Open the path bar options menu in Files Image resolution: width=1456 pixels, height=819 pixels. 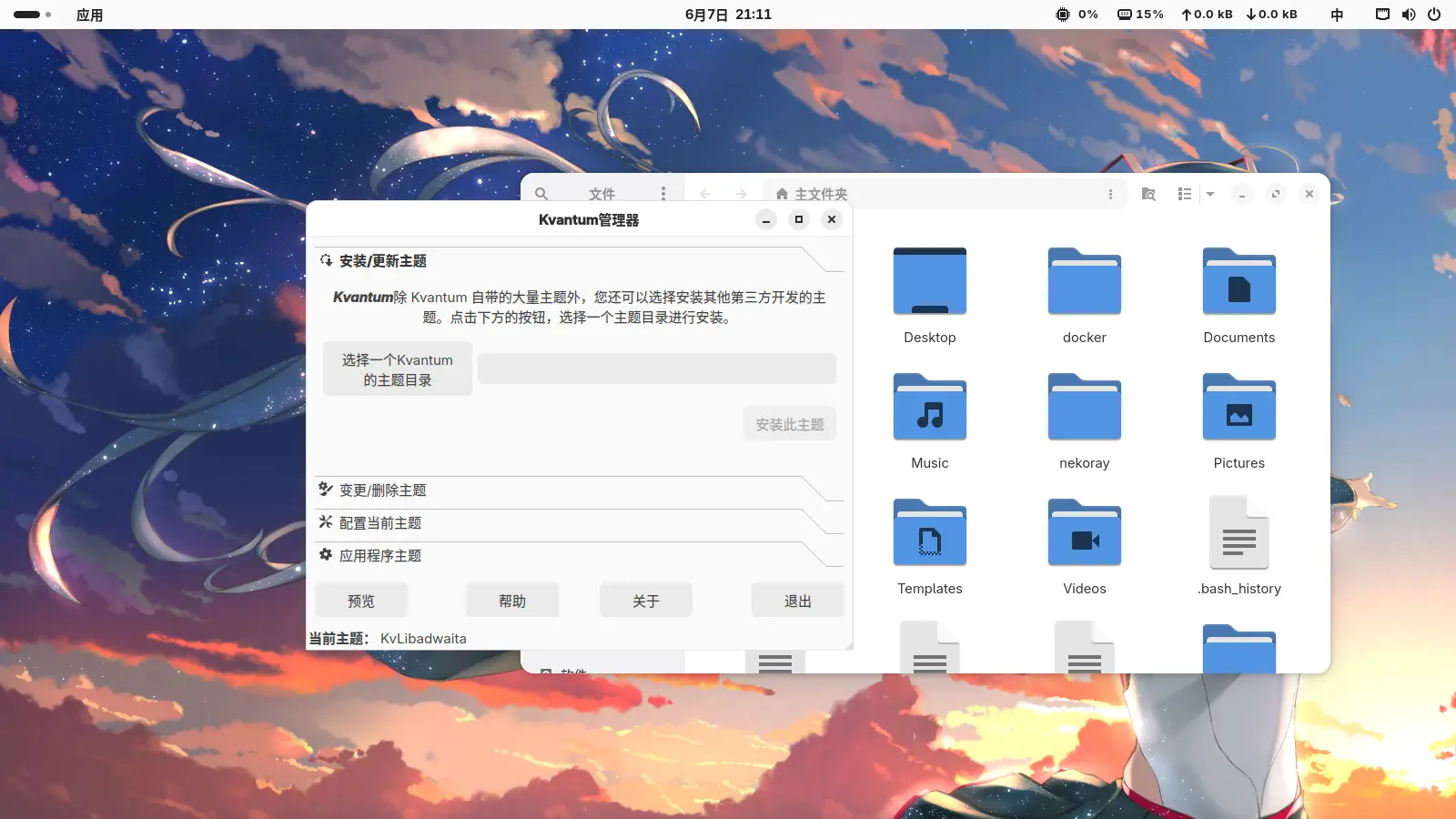tap(1110, 194)
